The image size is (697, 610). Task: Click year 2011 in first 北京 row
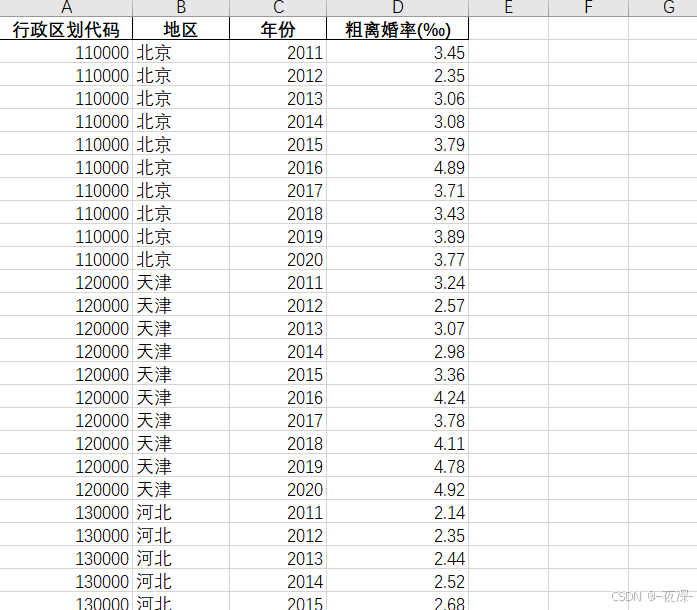[x=278, y=52]
